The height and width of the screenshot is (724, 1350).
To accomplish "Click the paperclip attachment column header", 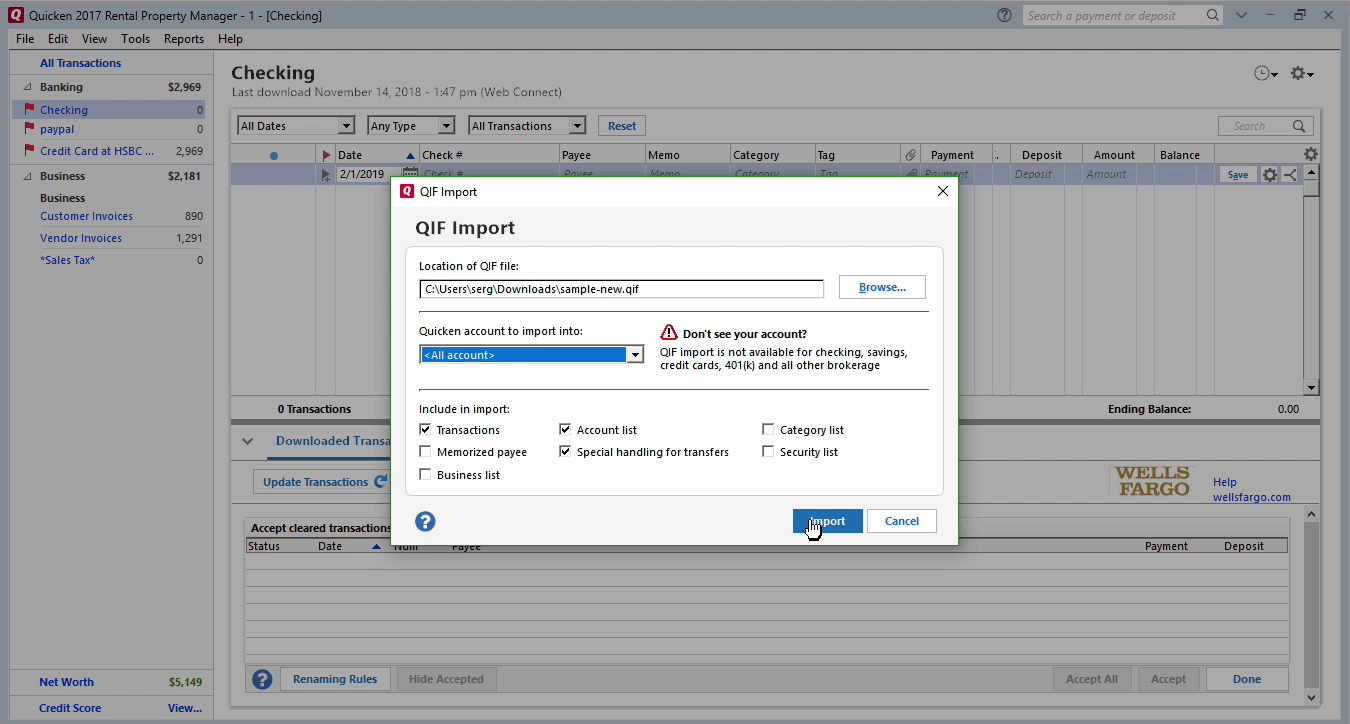I will click(x=909, y=155).
